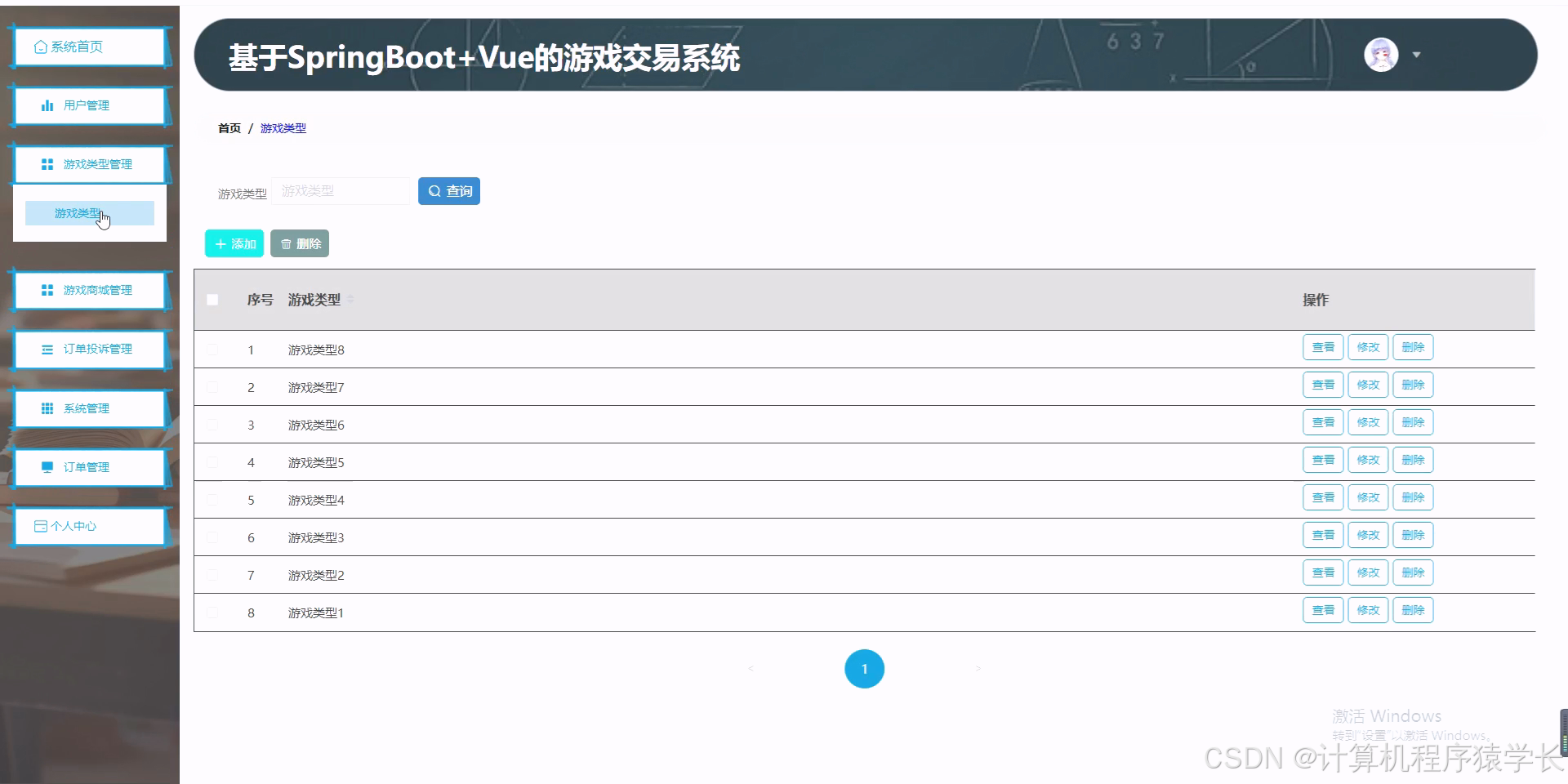Click the 删除 bulk delete button

(300, 243)
